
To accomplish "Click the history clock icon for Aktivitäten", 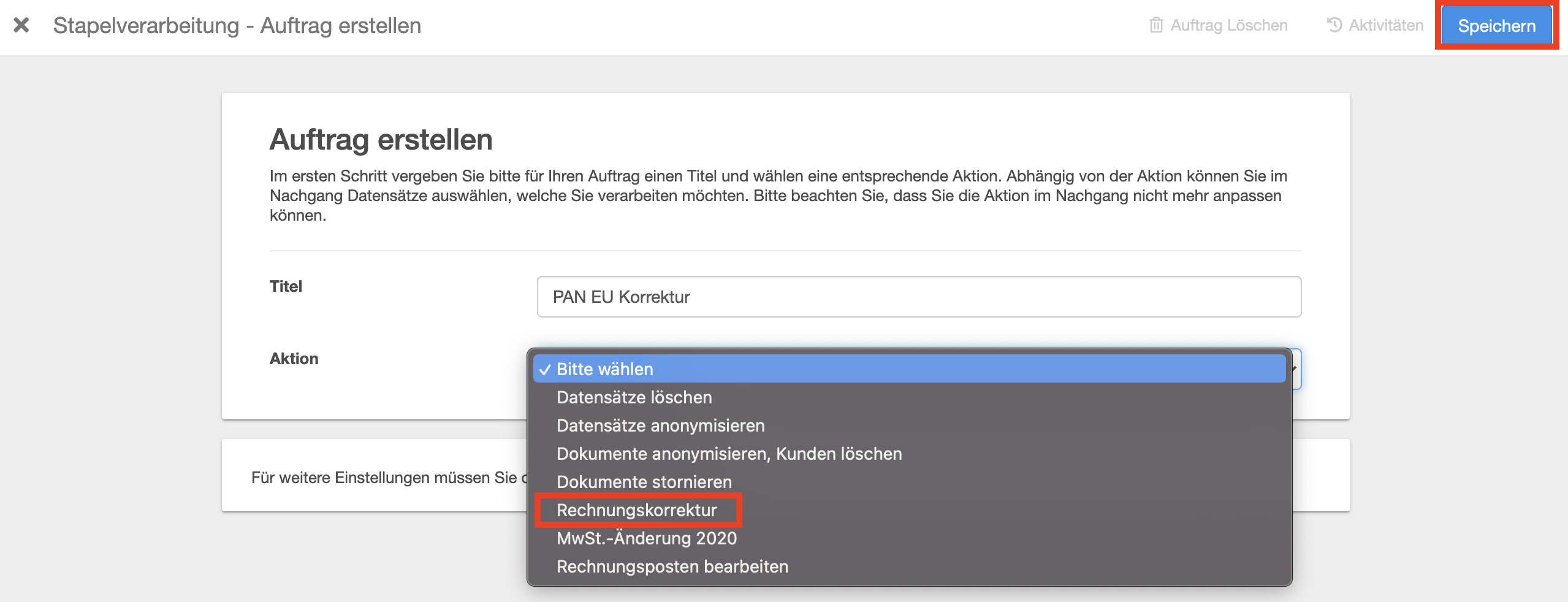I will (1334, 25).
